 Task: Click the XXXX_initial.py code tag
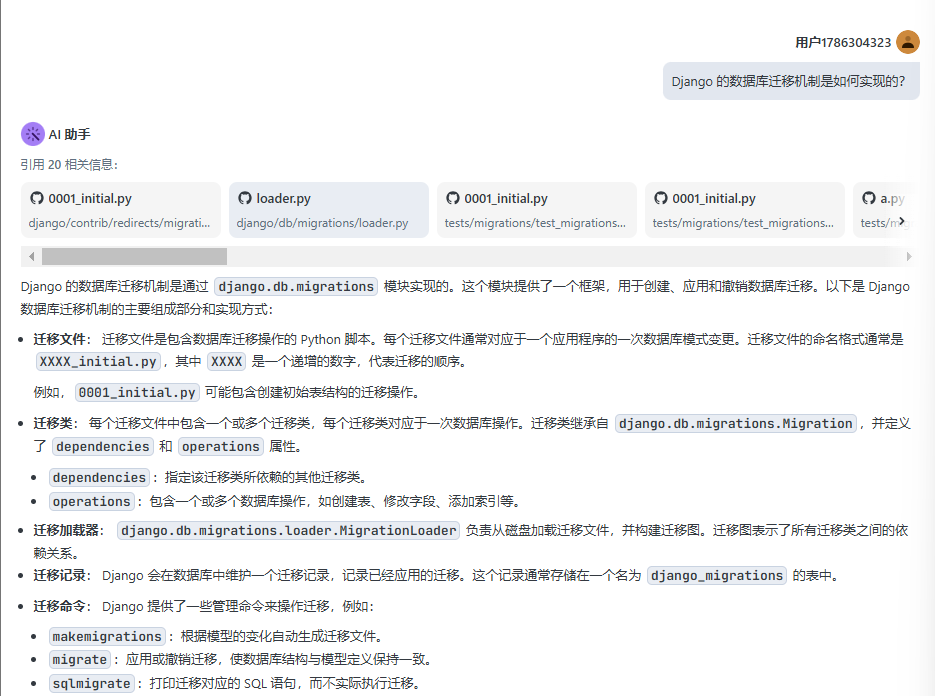(98, 361)
